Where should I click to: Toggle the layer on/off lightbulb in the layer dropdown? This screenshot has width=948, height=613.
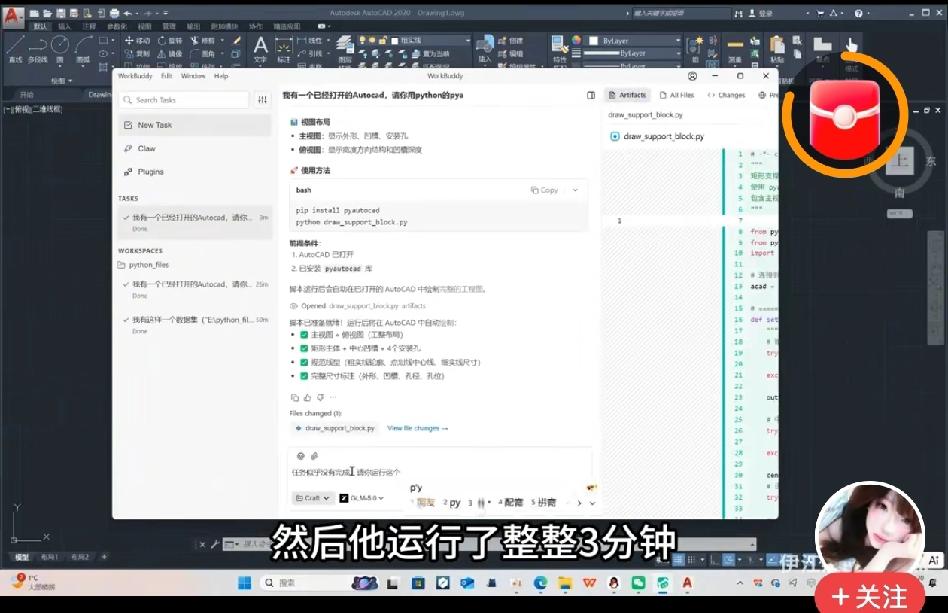click(363, 41)
